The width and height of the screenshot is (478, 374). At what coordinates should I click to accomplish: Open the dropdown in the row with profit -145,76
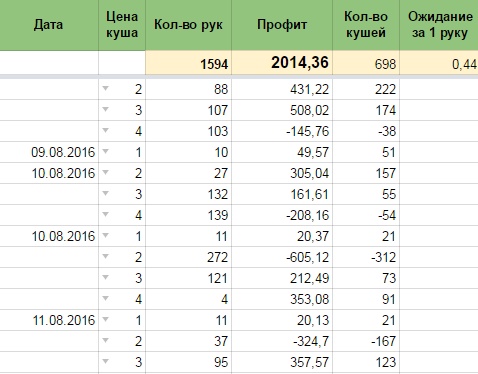pos(106,130)
